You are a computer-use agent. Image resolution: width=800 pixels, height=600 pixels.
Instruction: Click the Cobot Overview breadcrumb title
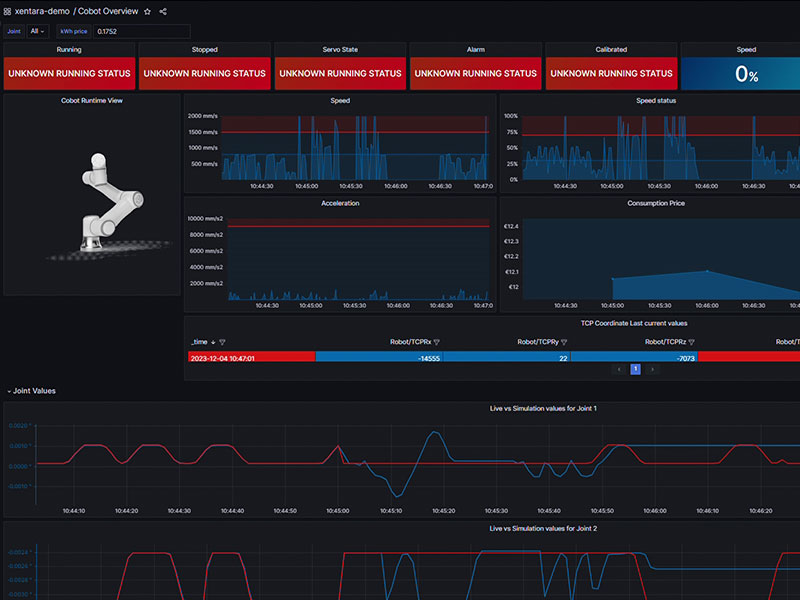(109, 11)
